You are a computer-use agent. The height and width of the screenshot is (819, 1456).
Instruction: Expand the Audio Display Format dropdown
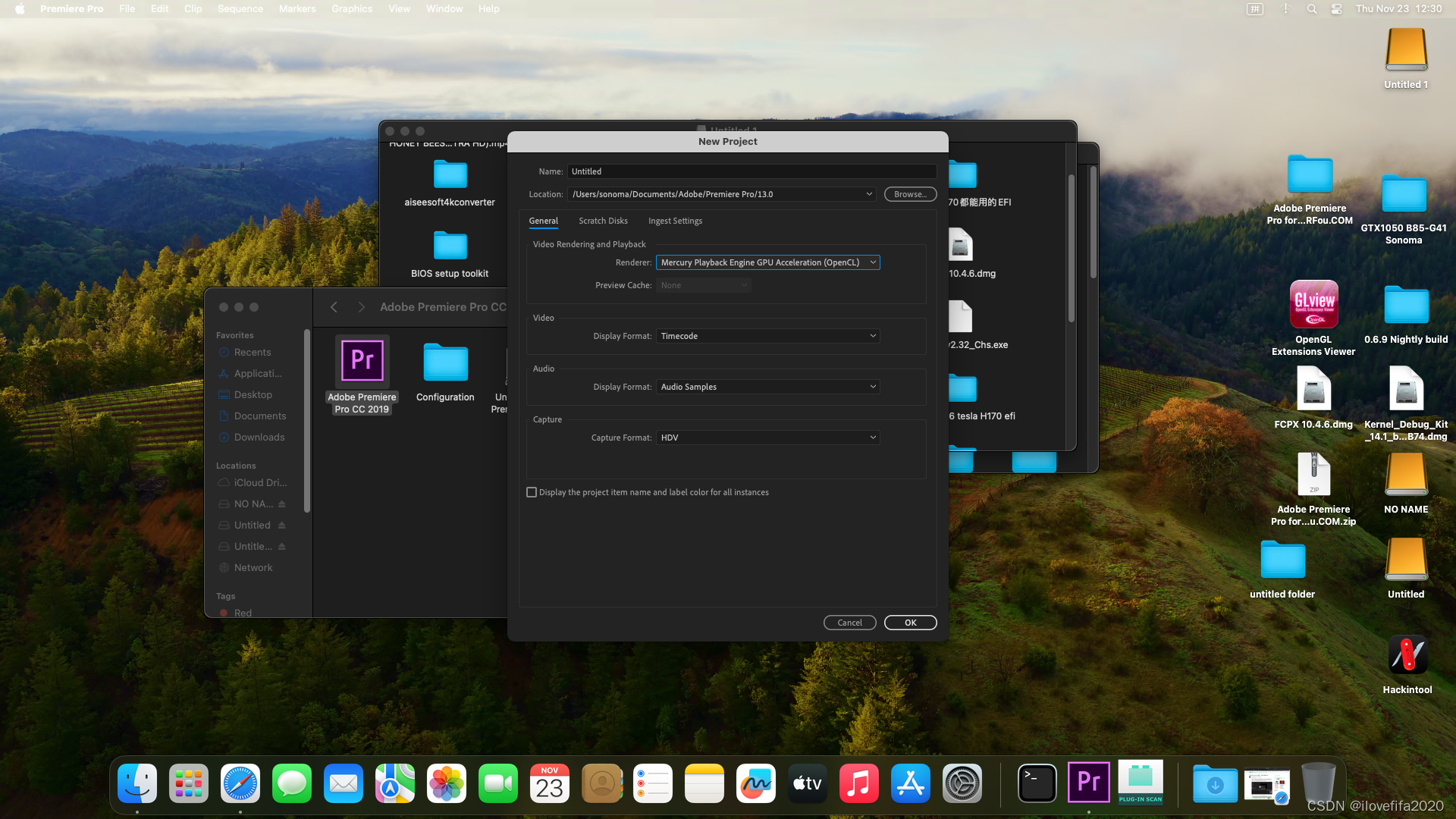[767, 387]
